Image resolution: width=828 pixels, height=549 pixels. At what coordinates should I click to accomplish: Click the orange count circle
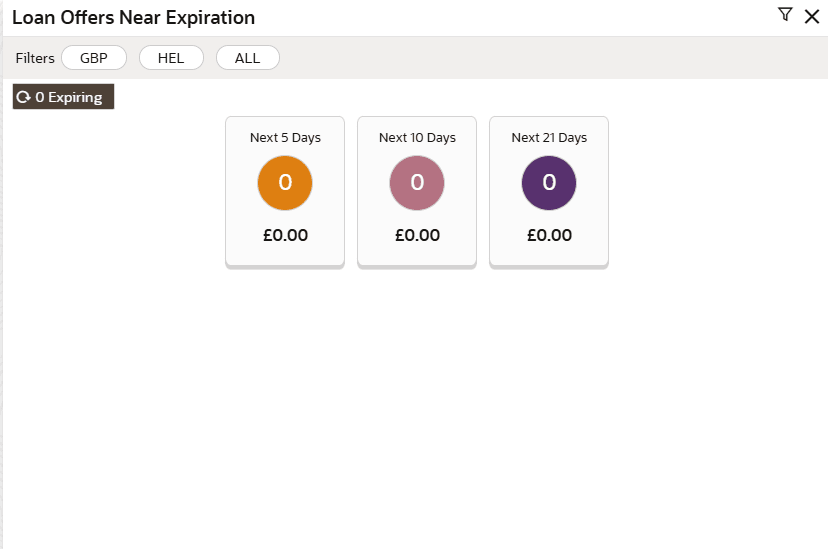point(285,183)
